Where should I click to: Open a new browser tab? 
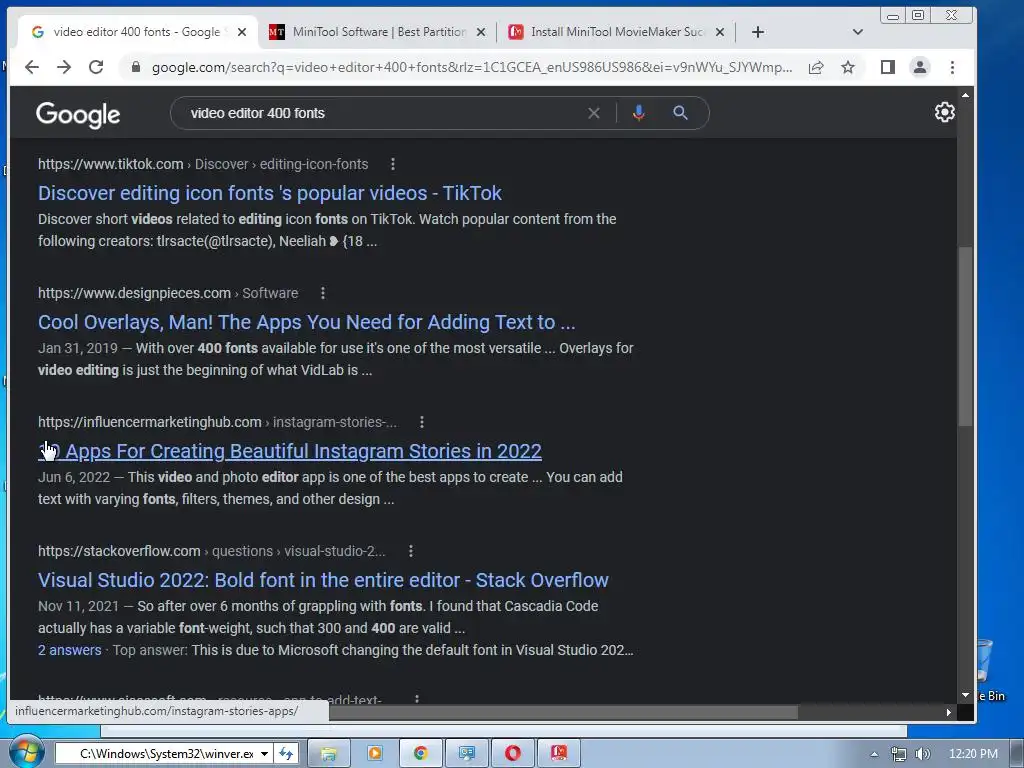click(x=758, y=32)
